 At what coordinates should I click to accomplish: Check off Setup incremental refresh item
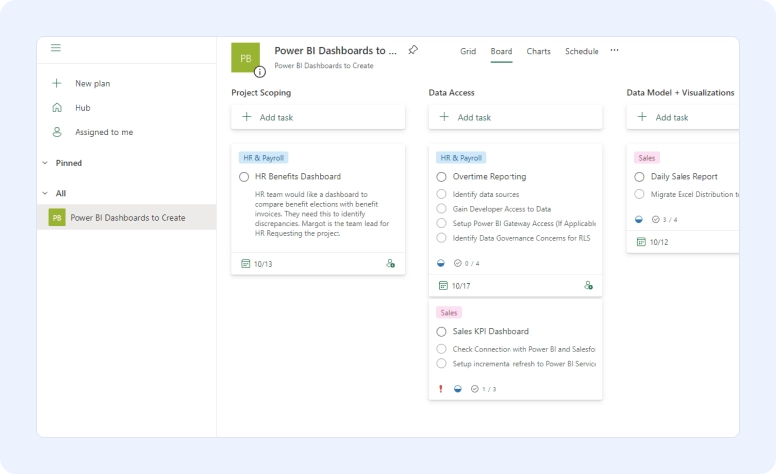click(441, 364)
